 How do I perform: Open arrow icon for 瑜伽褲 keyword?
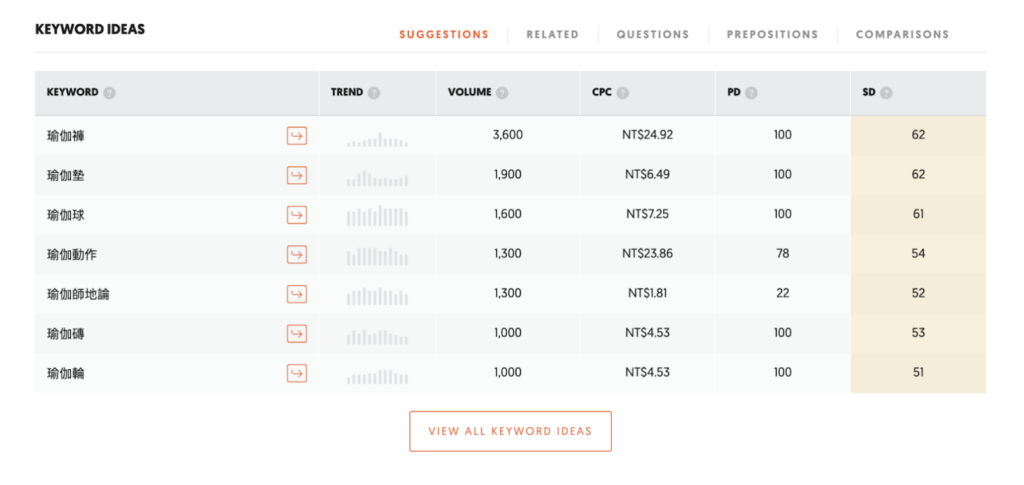pos(296,136)
